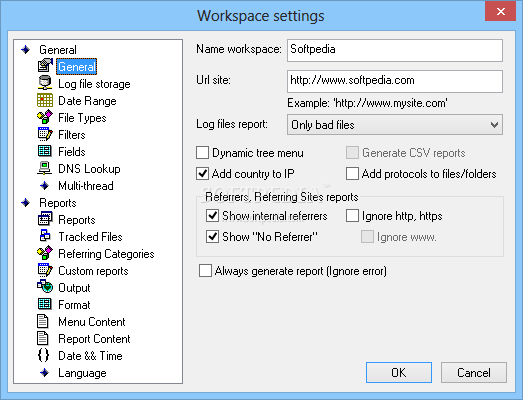Select the General group tree node

(x=58, y=50)
